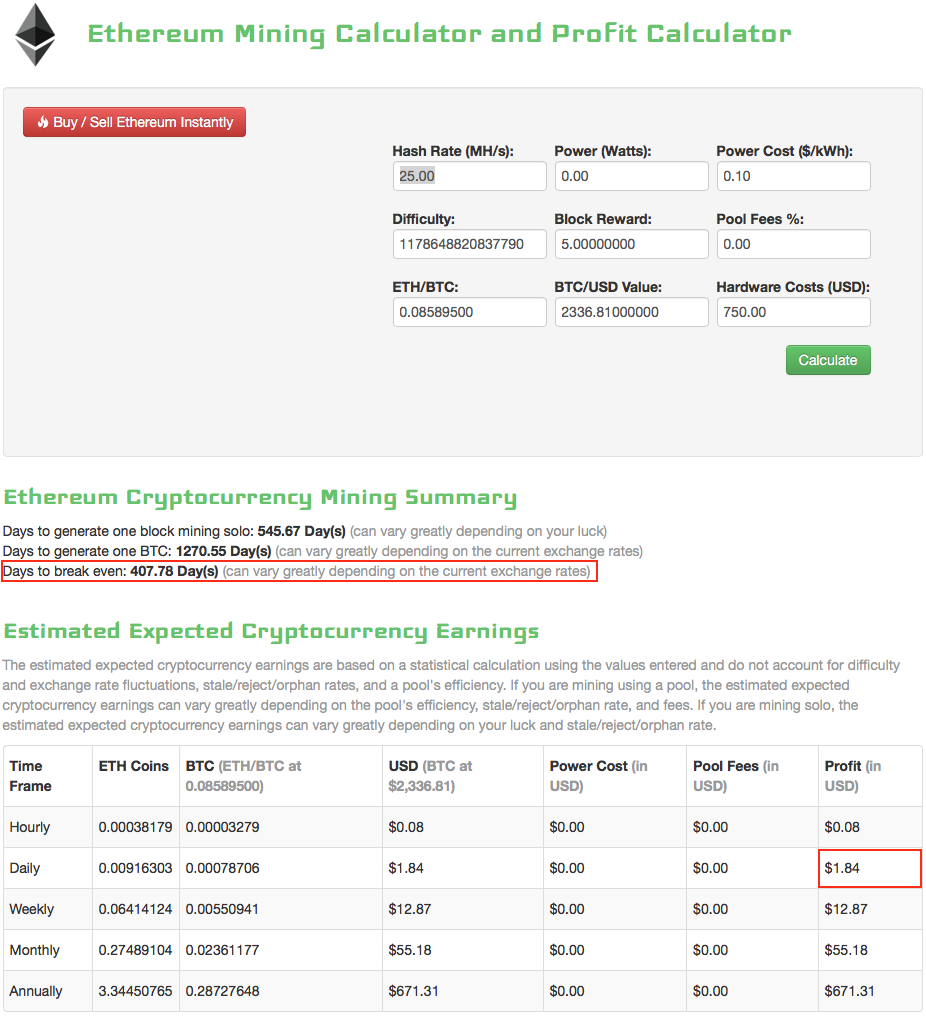Click the Daily Profit value $1.84

tap(842, 868)
